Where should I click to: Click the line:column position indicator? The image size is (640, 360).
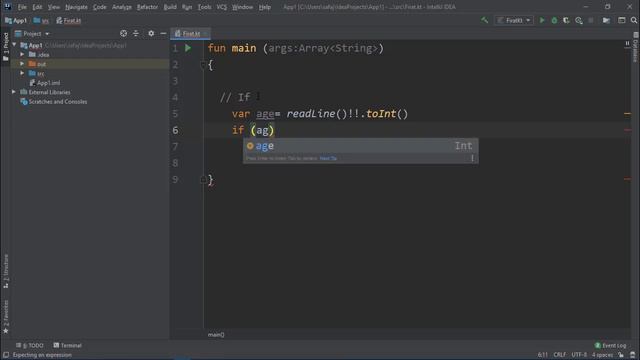click(x=542, y=355)
